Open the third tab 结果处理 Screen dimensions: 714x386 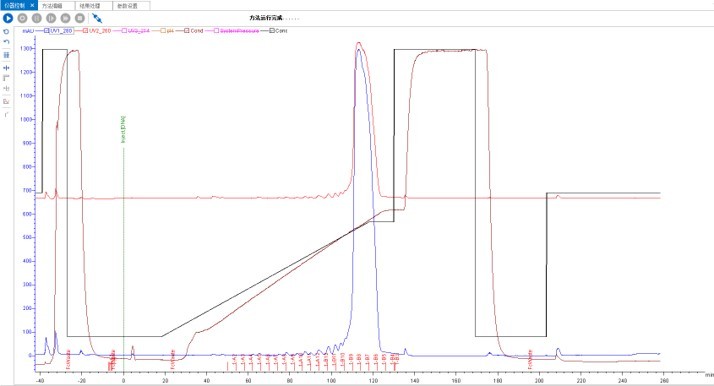(x=94, y=6)
